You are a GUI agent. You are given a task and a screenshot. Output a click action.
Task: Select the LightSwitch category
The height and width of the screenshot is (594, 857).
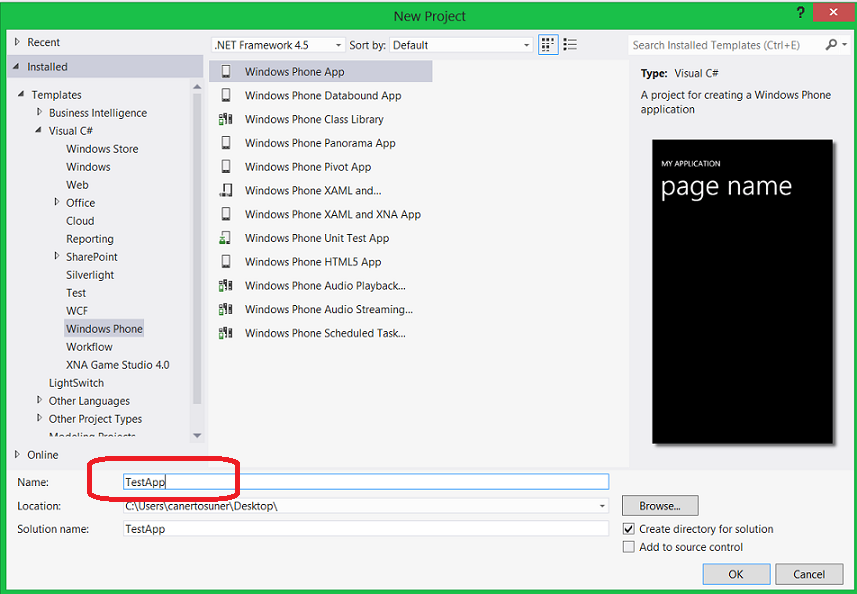[76, 383]
